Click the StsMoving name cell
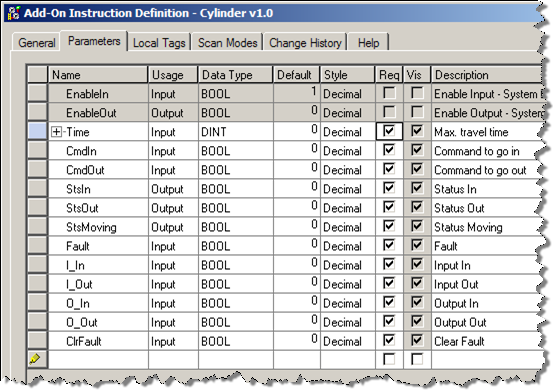The width and height of the screenshot is (553, 390). click(98, 227)
